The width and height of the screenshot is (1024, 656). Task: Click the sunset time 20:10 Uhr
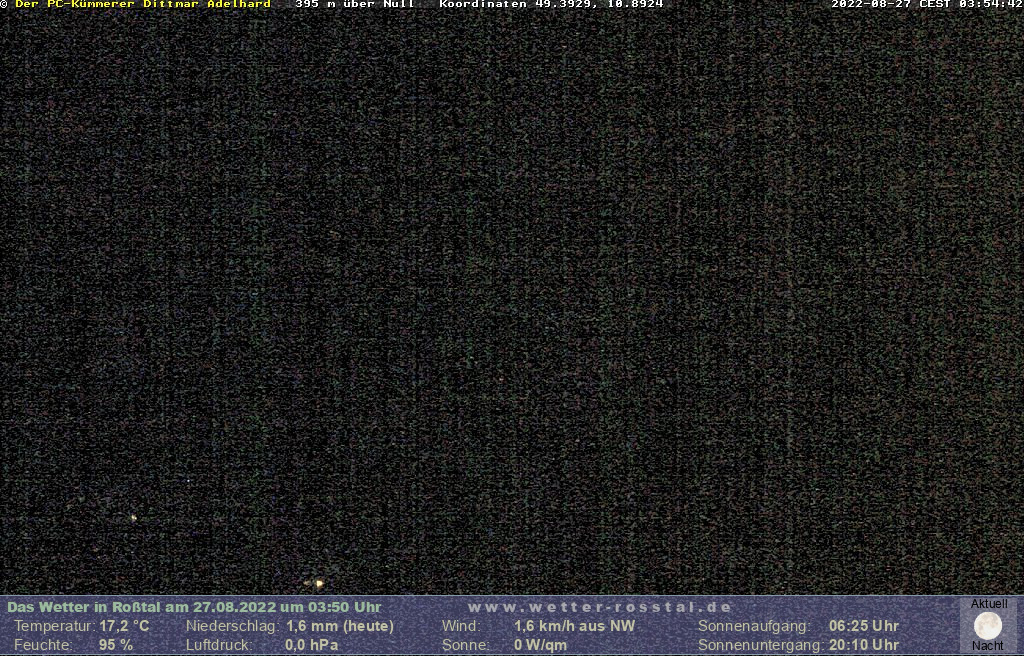pyautogui.click(x=864, y=645)
